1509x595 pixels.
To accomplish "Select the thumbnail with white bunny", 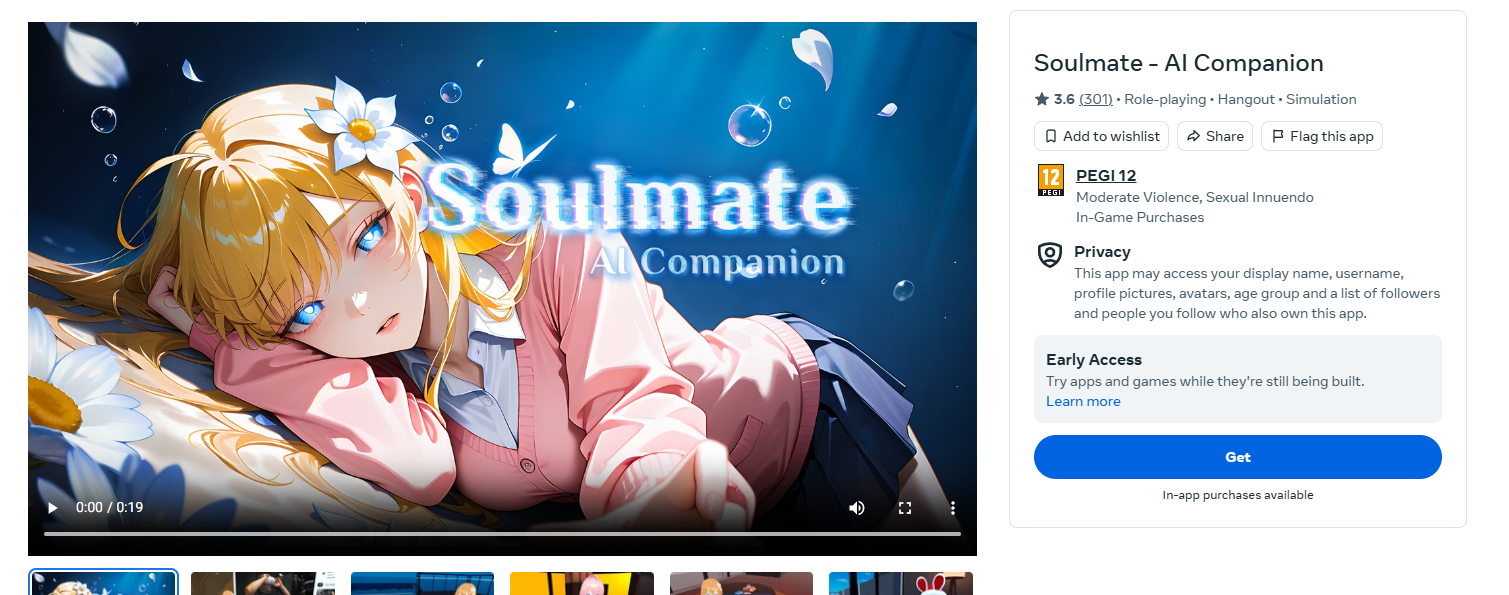I will coord(901,583).
